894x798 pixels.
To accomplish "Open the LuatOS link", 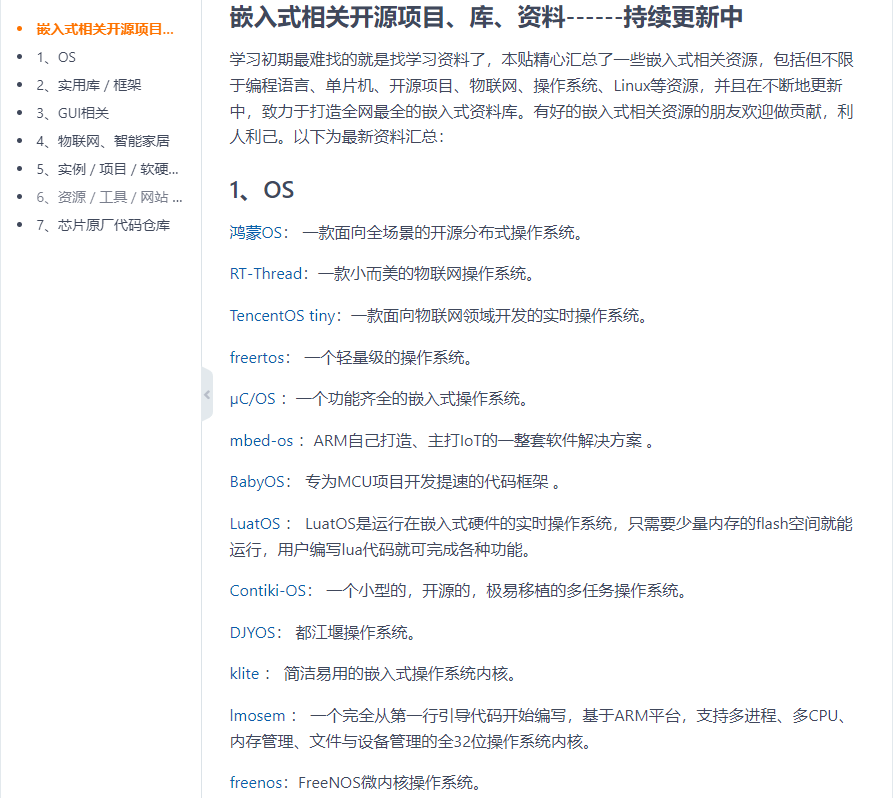I will pyautogui.click(x=255, y=524).
